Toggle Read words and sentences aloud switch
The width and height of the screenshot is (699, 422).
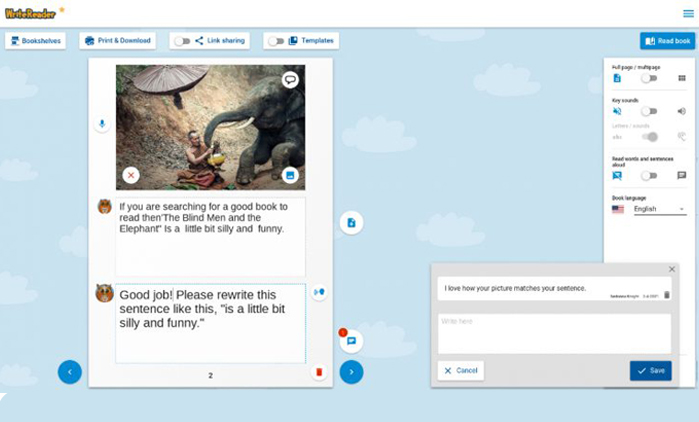click(x=649, y=176)
